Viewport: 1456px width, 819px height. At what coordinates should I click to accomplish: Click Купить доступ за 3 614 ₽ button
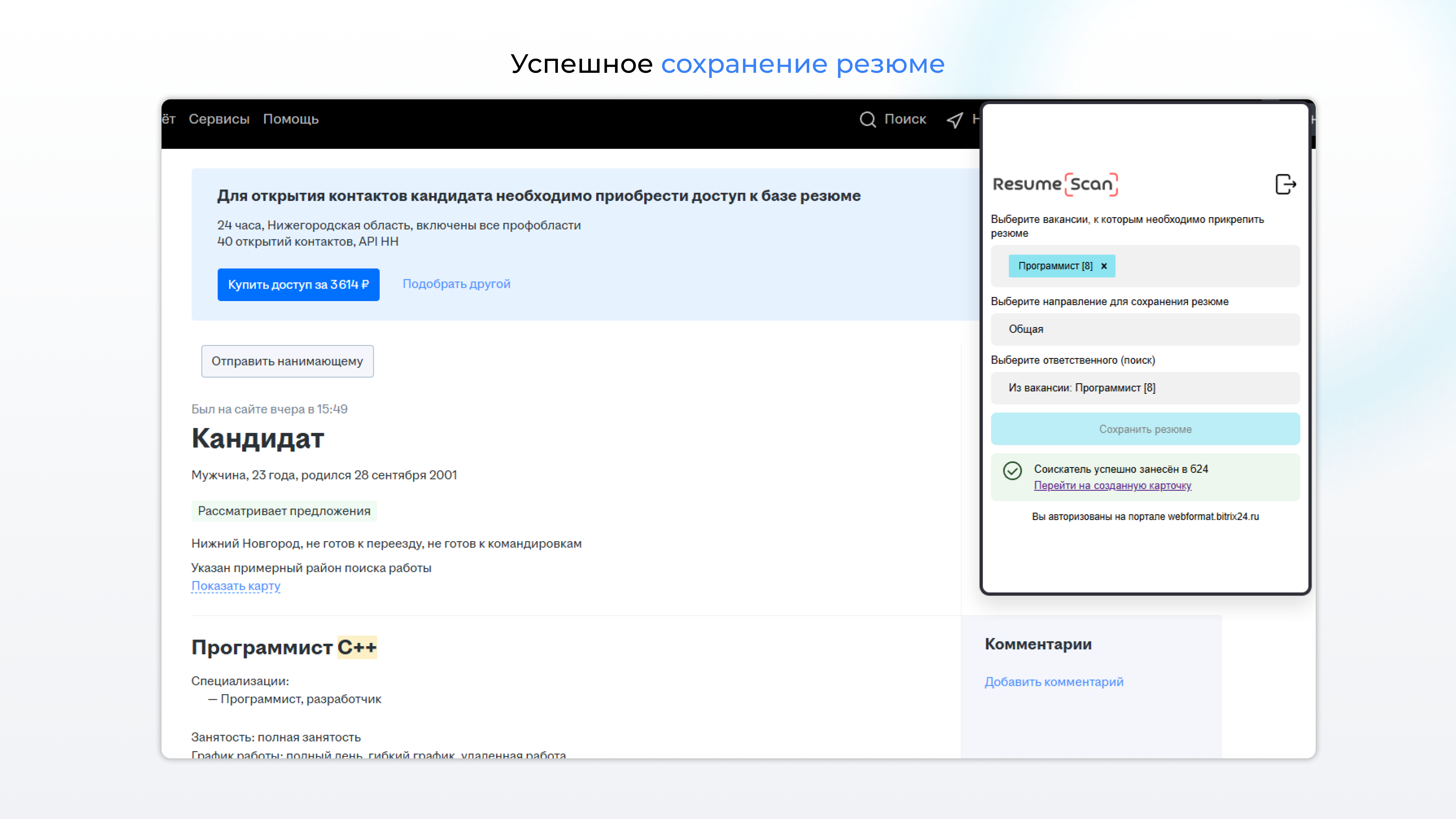[299, 284]
